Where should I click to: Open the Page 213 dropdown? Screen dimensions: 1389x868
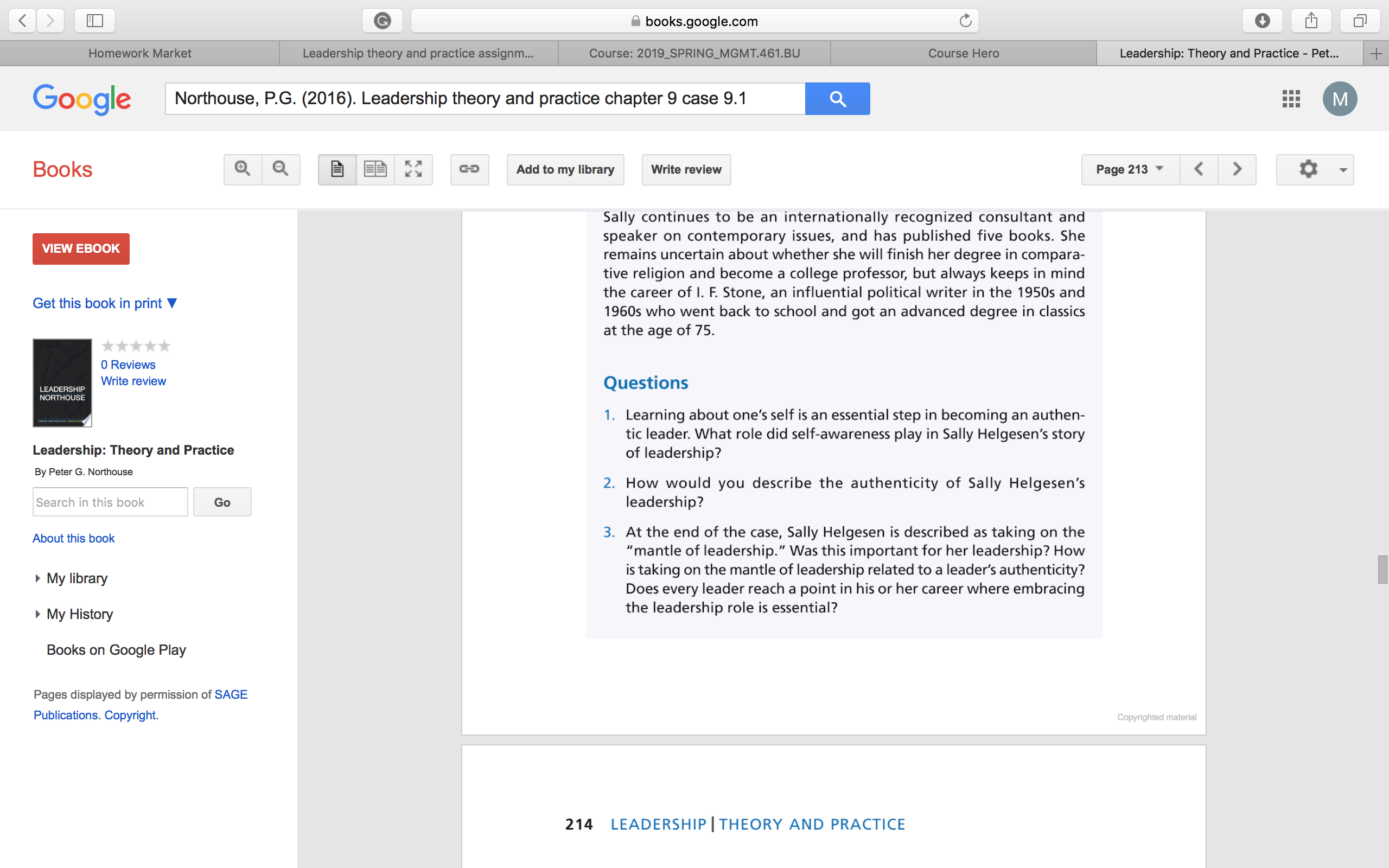1130,169
